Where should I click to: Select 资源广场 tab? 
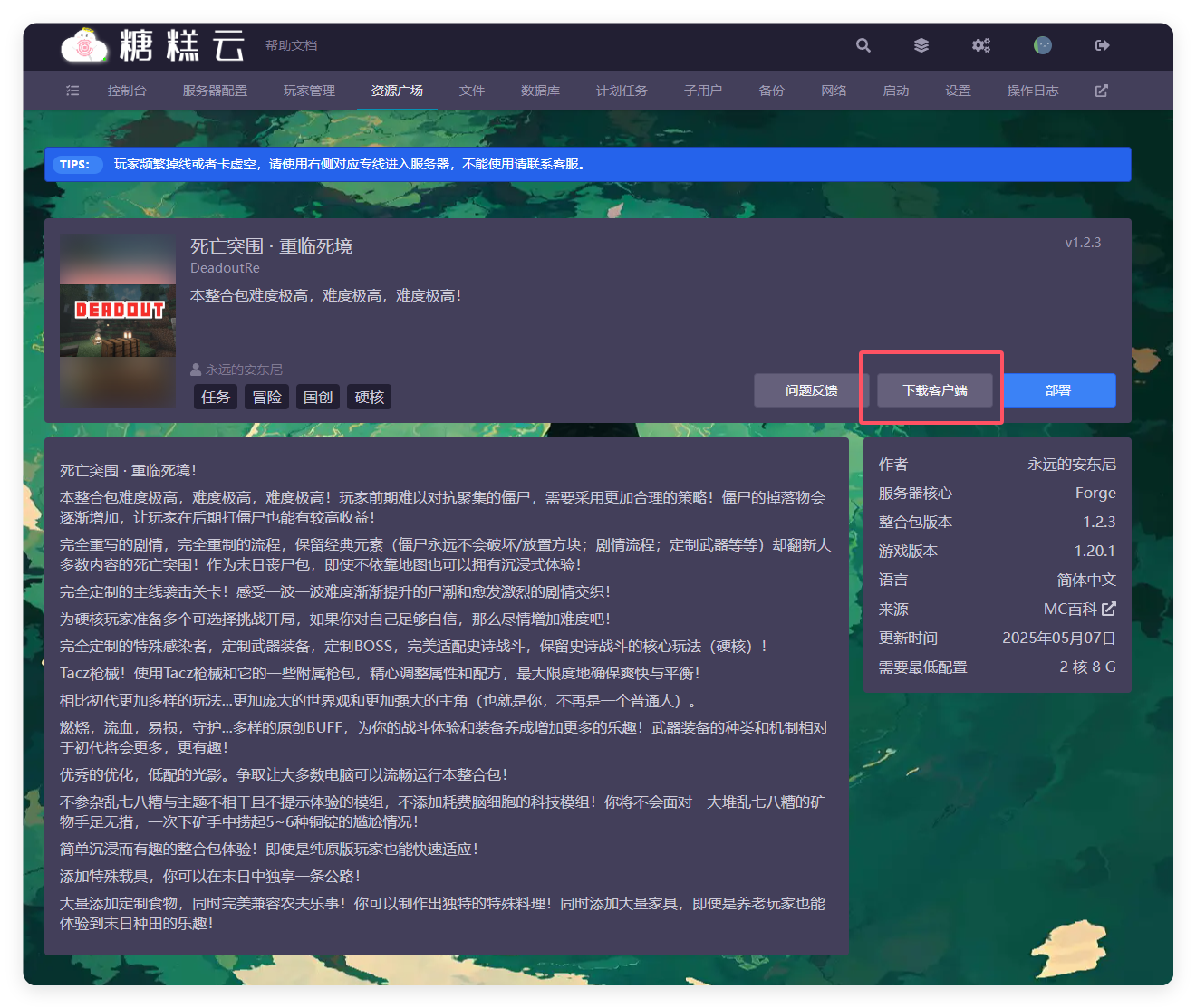pyautogui.click(x=397, y=91)
